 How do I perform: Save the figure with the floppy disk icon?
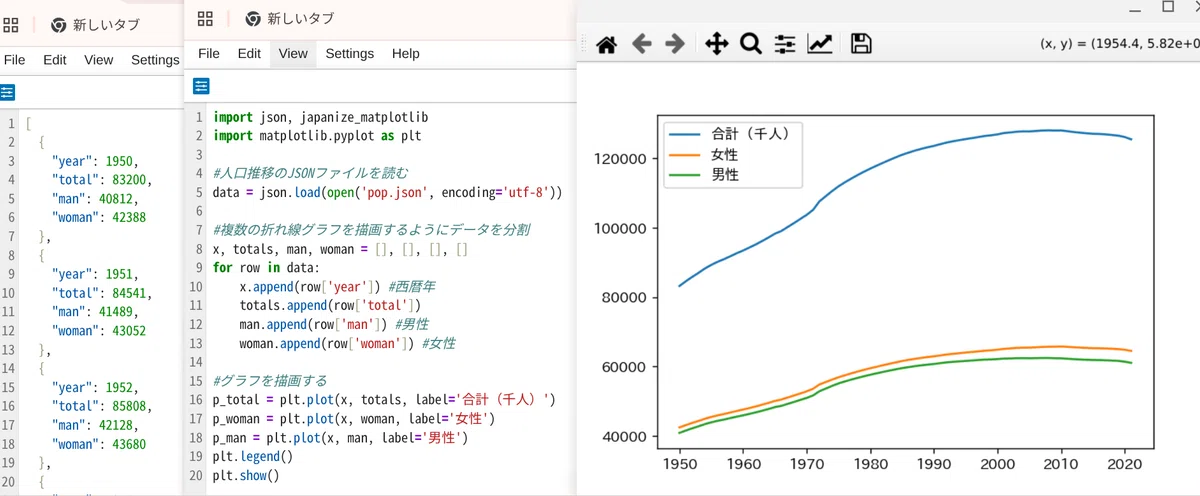(x=861, y=44)
